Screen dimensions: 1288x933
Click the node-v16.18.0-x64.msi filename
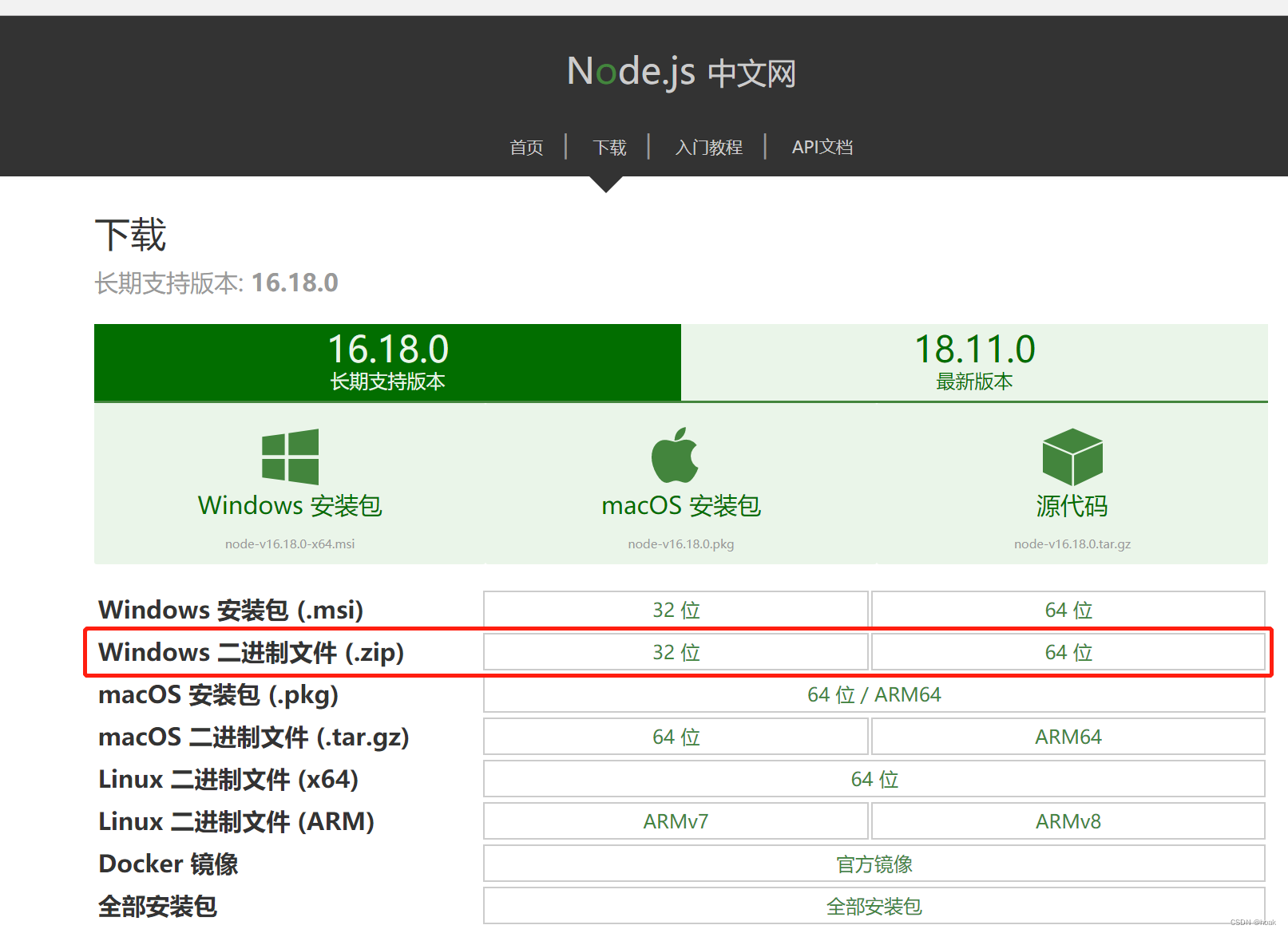point(290,544)
